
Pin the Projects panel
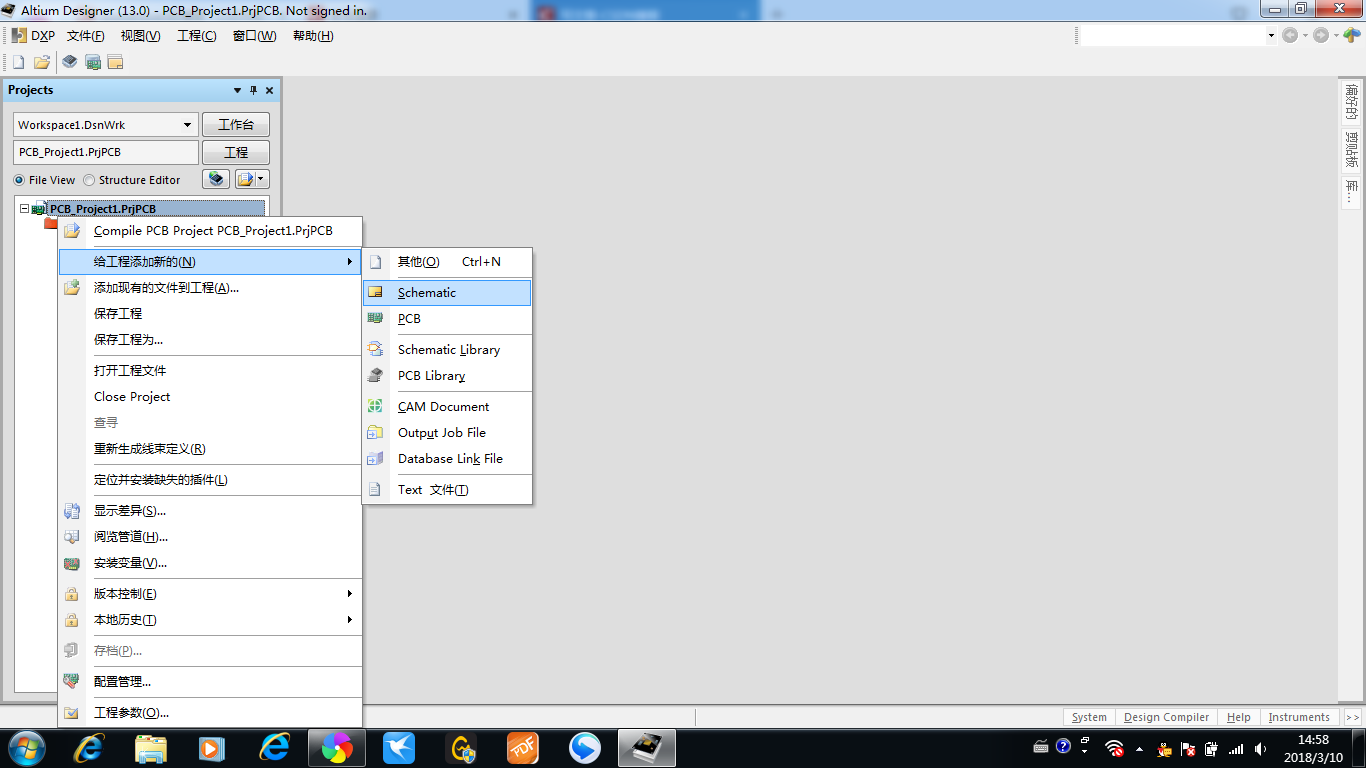[253, 90]
